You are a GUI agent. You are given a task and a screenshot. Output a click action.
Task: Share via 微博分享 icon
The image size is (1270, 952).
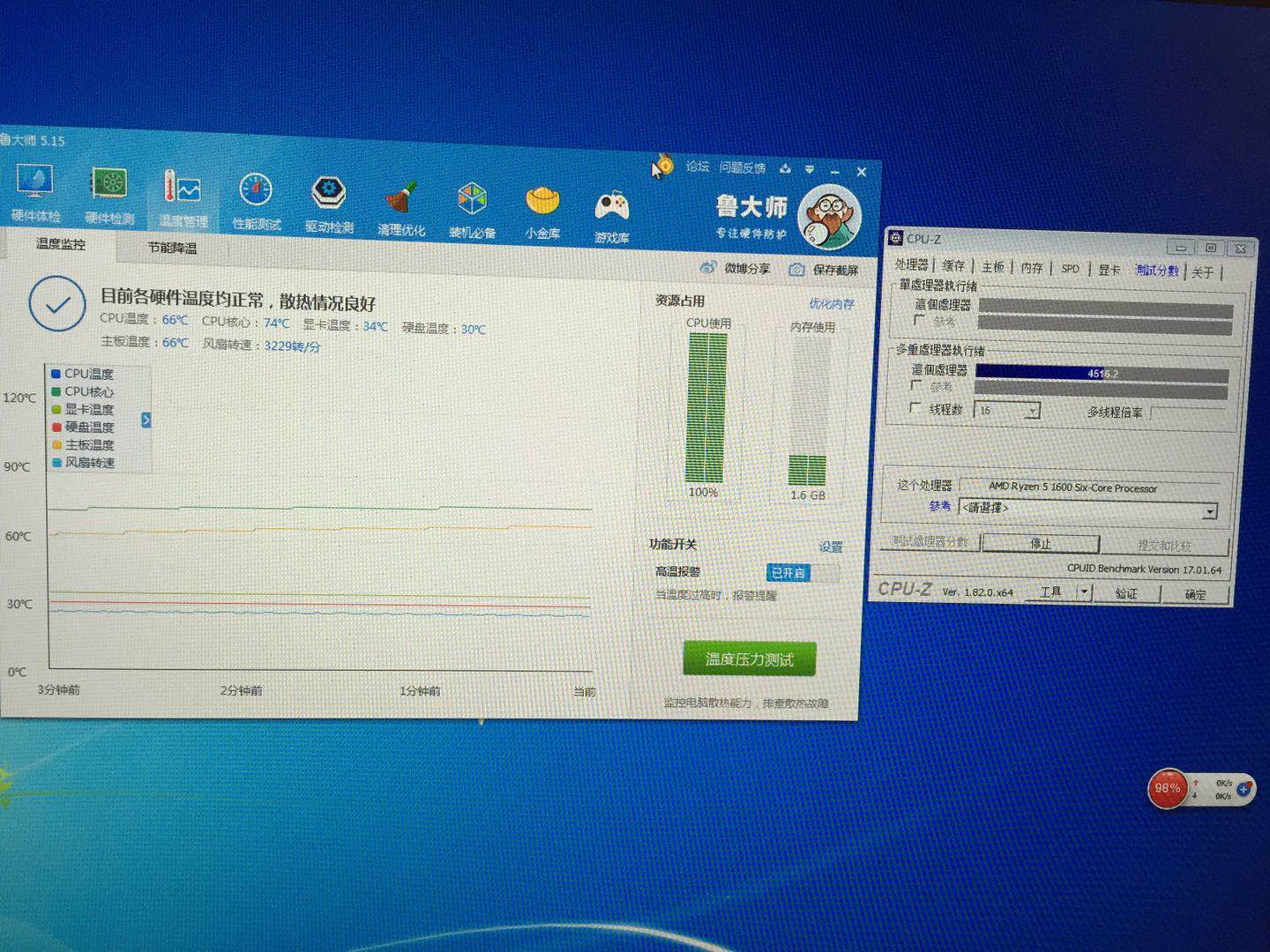click(x=708, y=267)
